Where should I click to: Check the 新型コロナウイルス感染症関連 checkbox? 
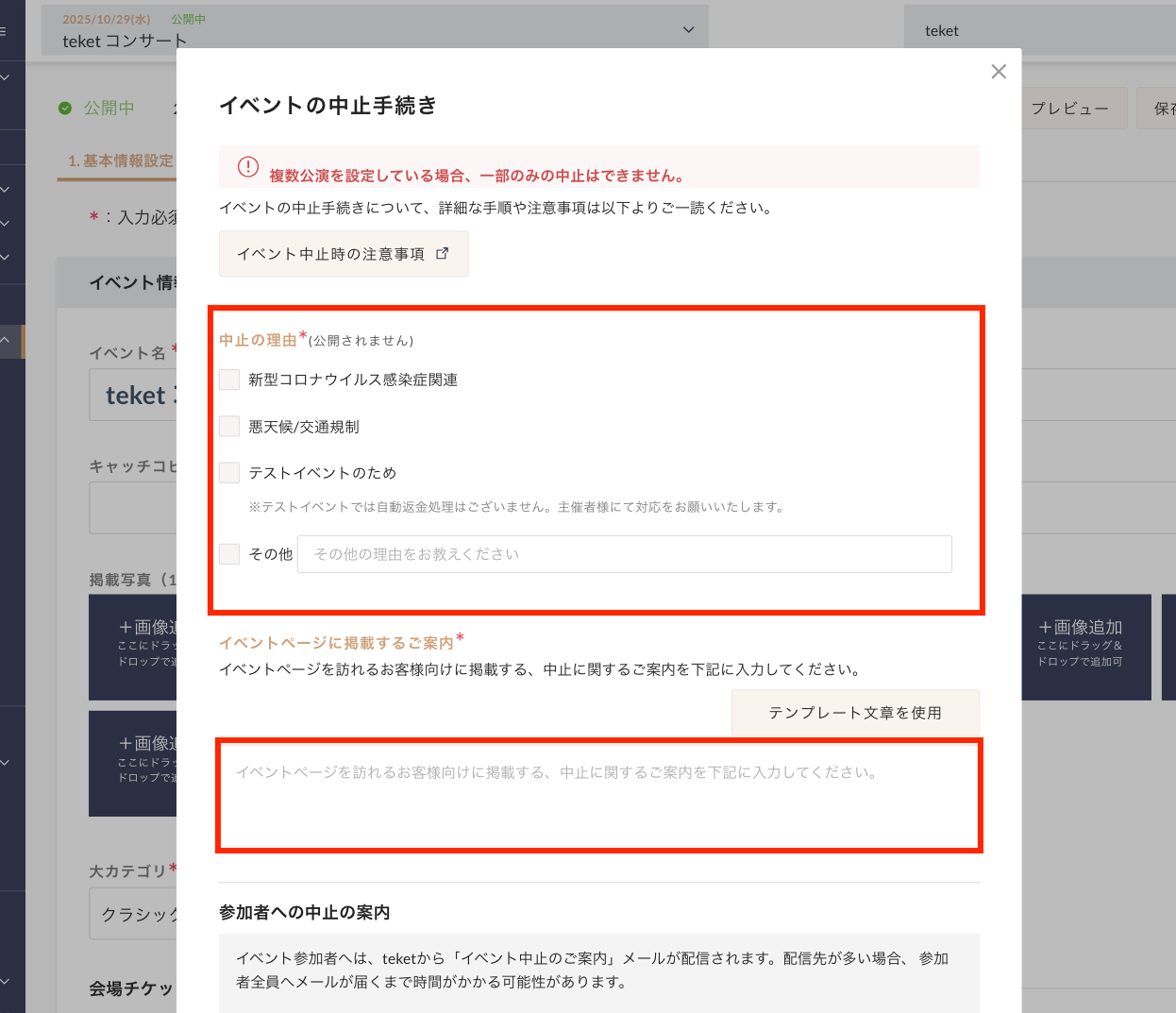[x=229, y=380]
